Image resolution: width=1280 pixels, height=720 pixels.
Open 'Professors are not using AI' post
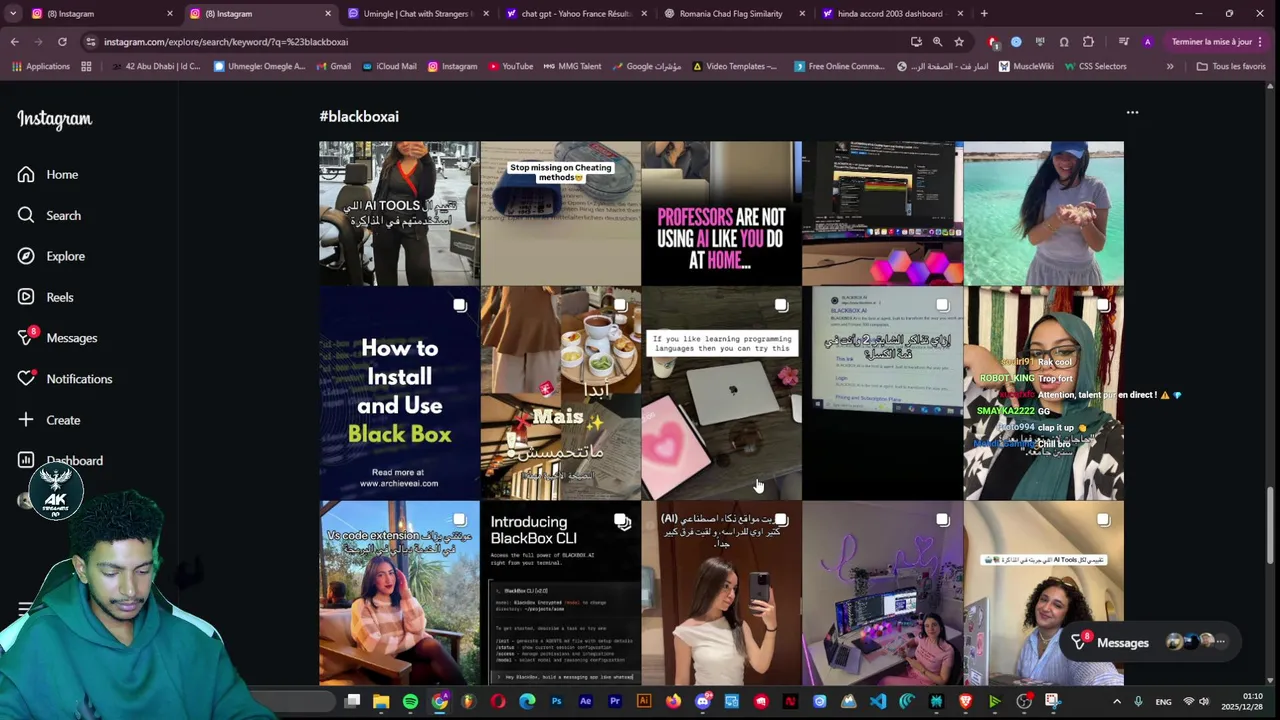pyautogui.click(x=721, y=213)
